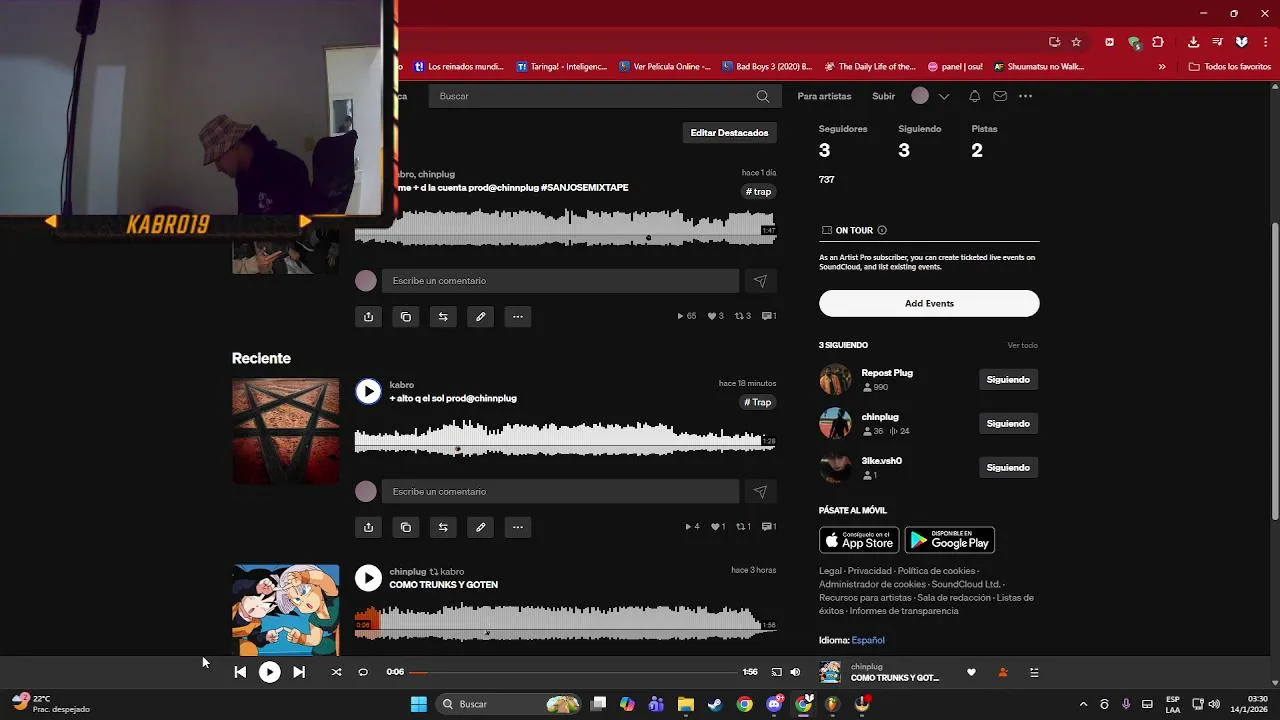Open more options for the 'la cuenta' track
1280x720 pixels.
(x=517, y=316)
